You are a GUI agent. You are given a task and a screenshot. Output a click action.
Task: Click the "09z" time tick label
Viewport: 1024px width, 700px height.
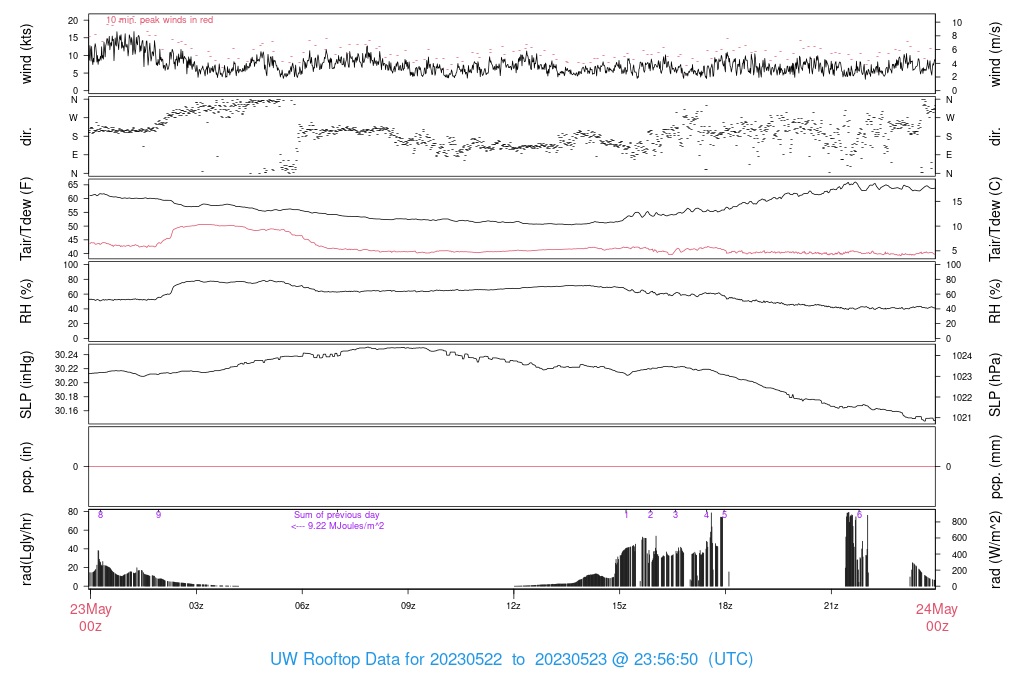coord(408,606)
